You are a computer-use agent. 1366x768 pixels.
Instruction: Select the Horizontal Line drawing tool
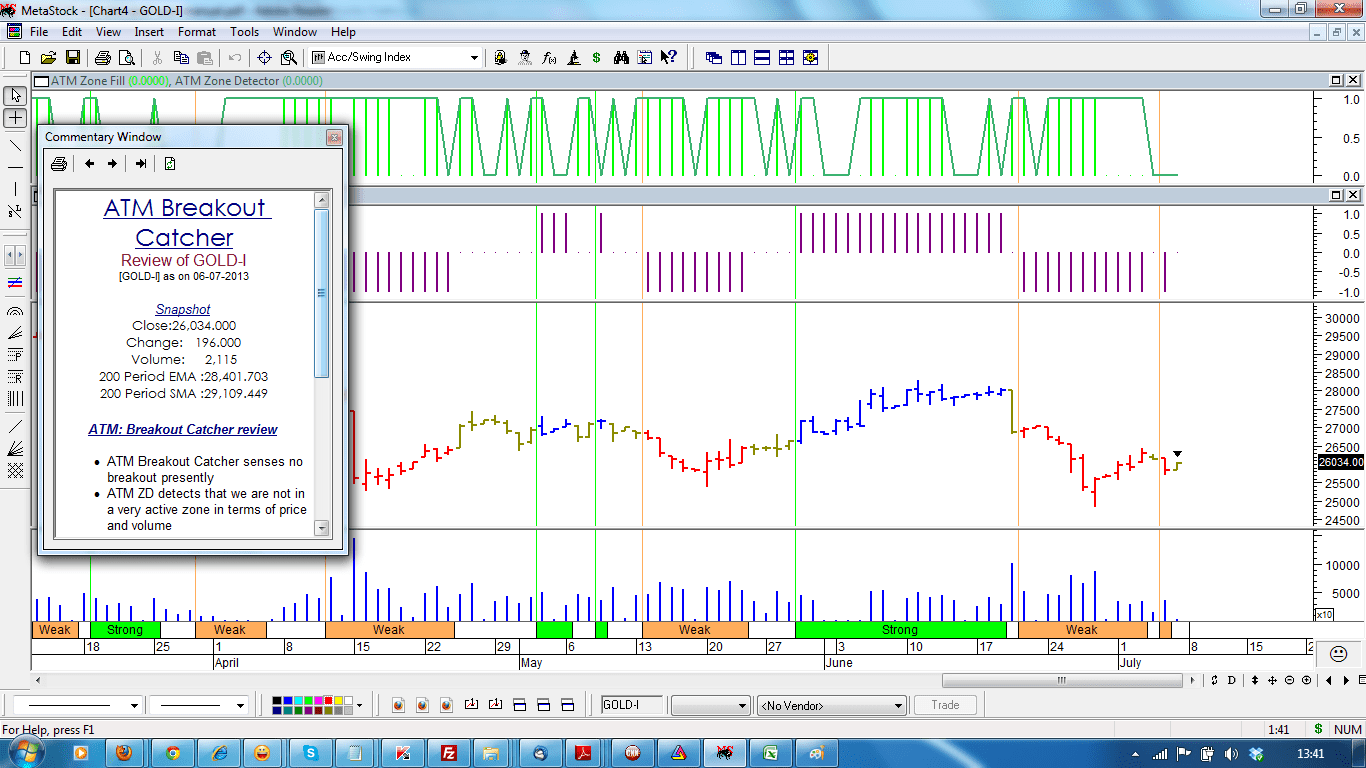[15, 168]
